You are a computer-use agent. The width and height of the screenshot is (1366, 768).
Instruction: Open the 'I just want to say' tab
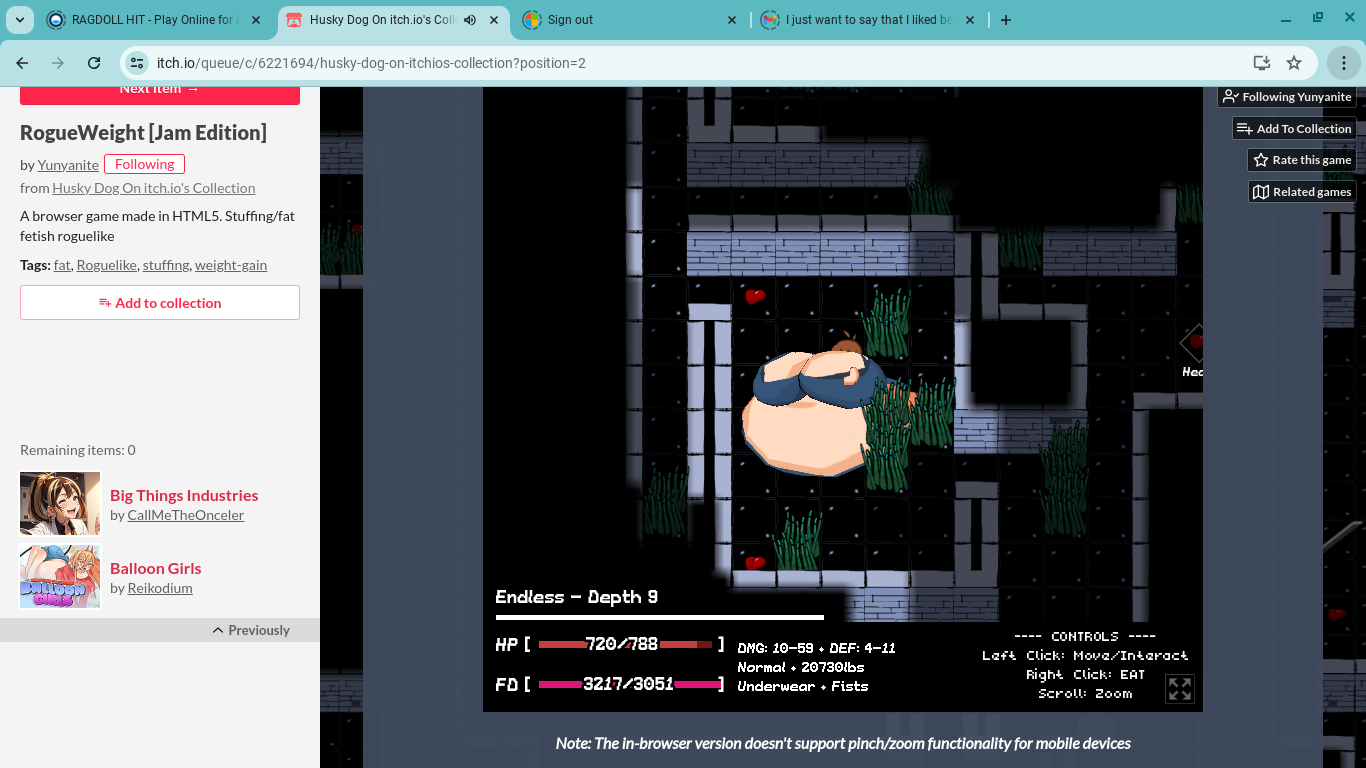click(x=868, y=20)
